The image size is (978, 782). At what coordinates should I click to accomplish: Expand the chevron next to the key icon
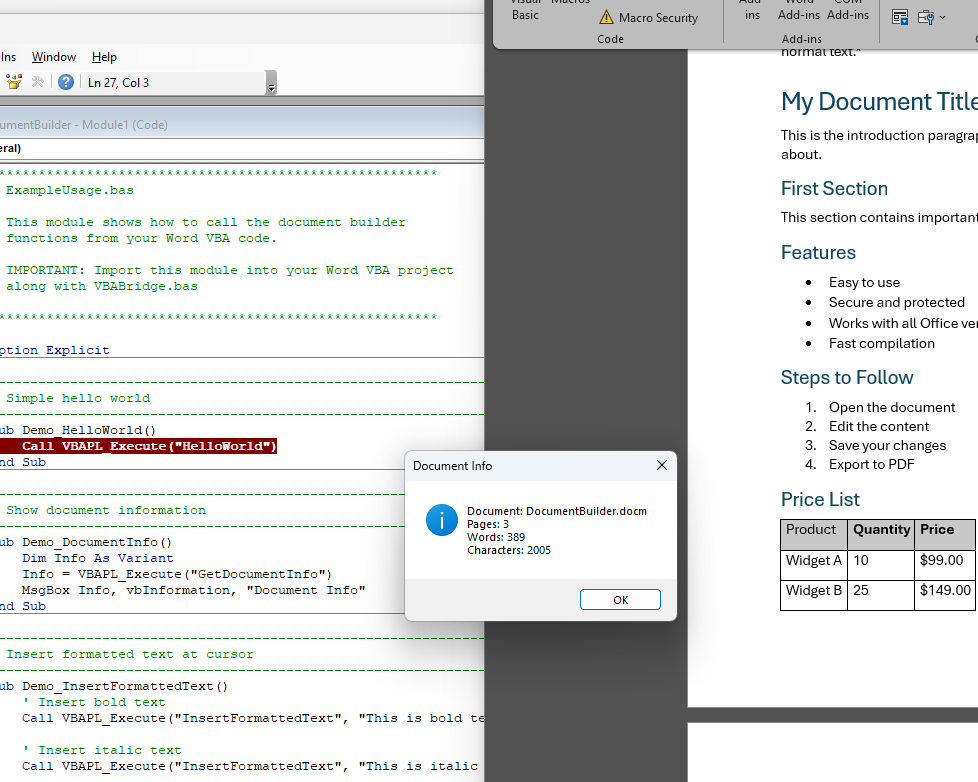tap(944, 17)
